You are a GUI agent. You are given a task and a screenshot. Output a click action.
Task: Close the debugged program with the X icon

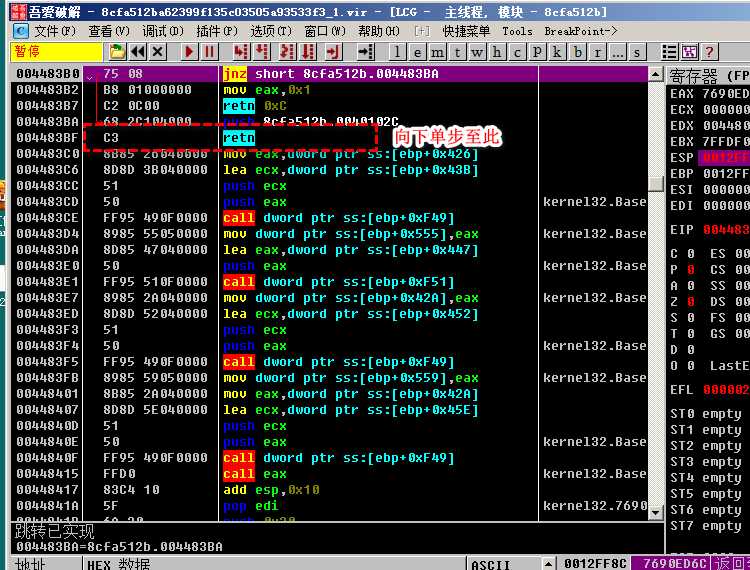(158, 52)
